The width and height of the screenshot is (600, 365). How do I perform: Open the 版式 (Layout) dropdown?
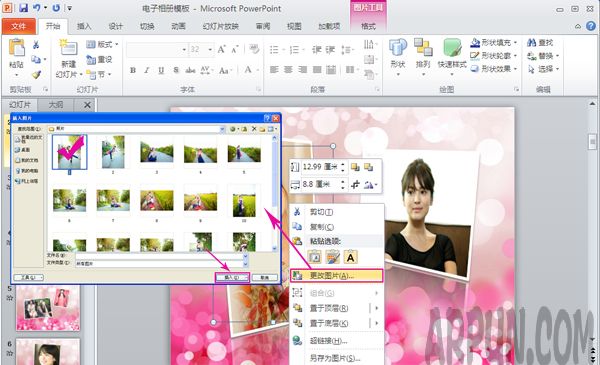[x=102, y=44]
